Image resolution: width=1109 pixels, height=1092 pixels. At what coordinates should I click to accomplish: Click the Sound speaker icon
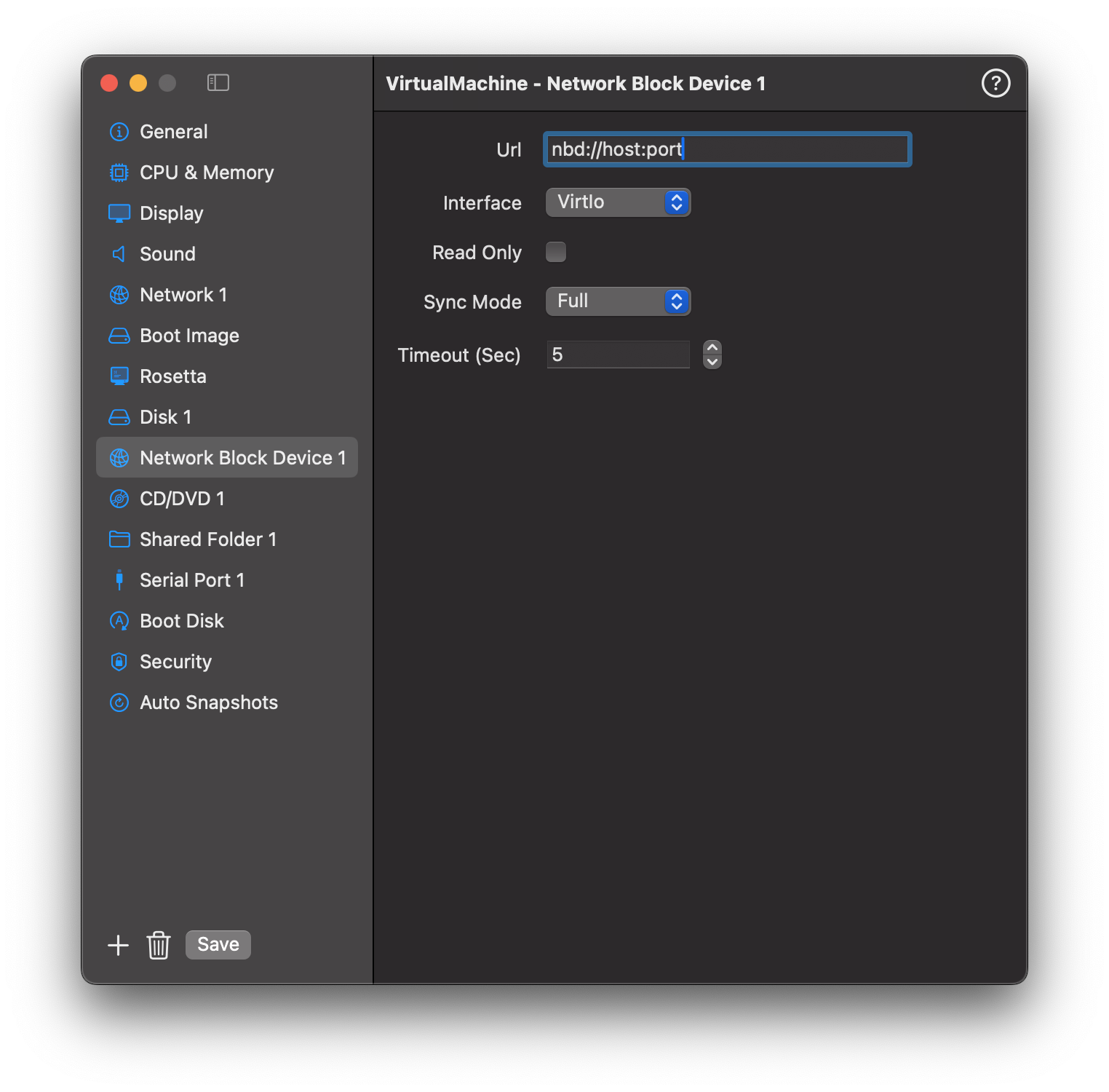click(x=119, y=254)
